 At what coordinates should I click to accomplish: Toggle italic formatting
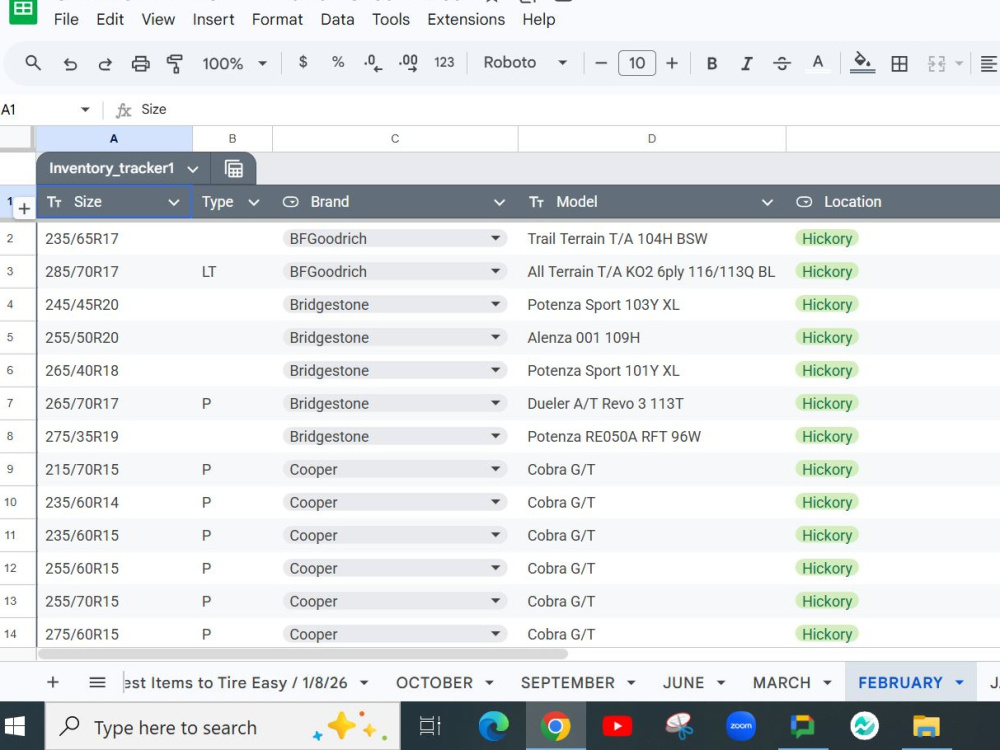coord(746,63)
